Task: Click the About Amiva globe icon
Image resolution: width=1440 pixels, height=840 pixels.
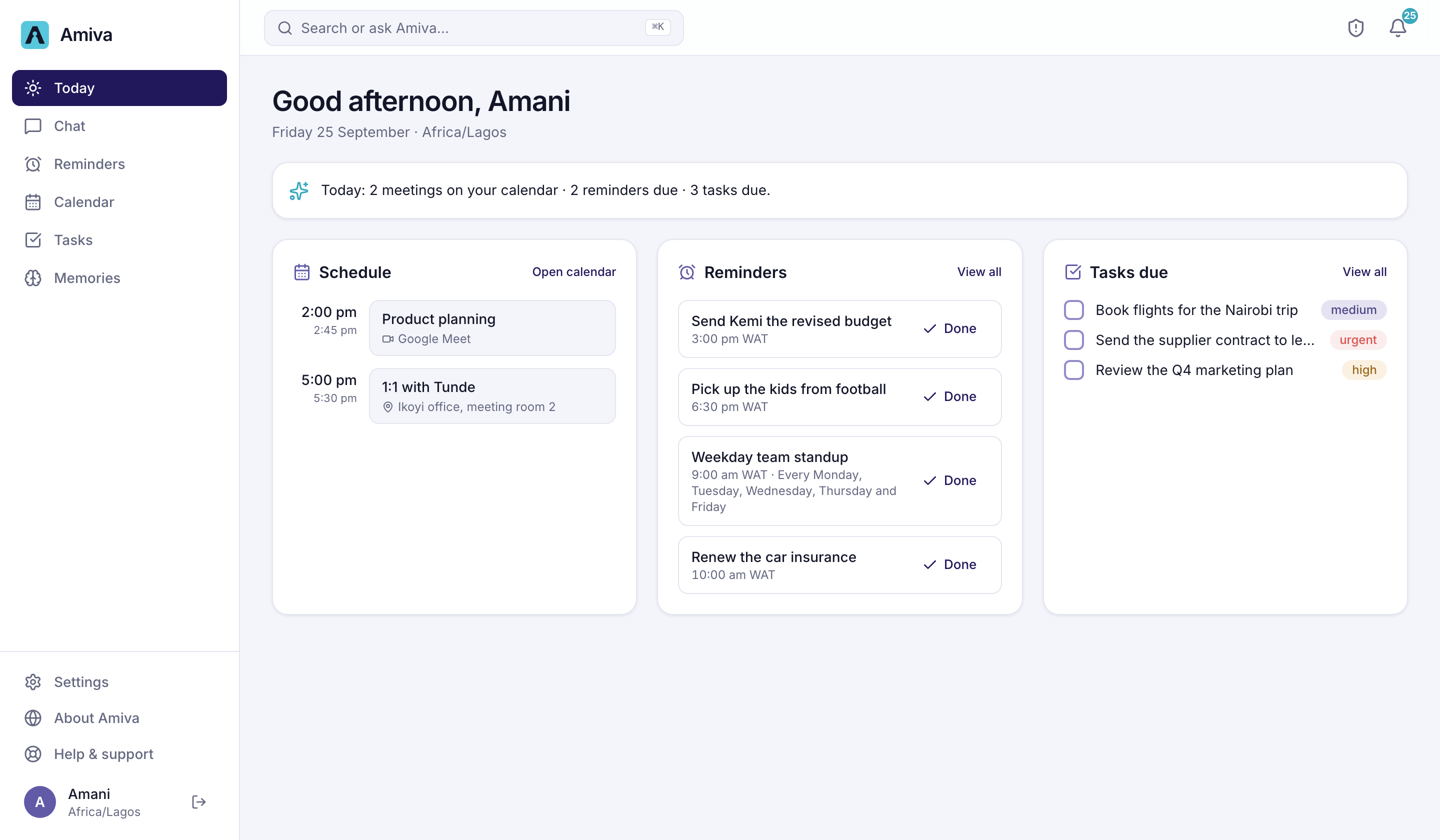Action: point(33,717)
